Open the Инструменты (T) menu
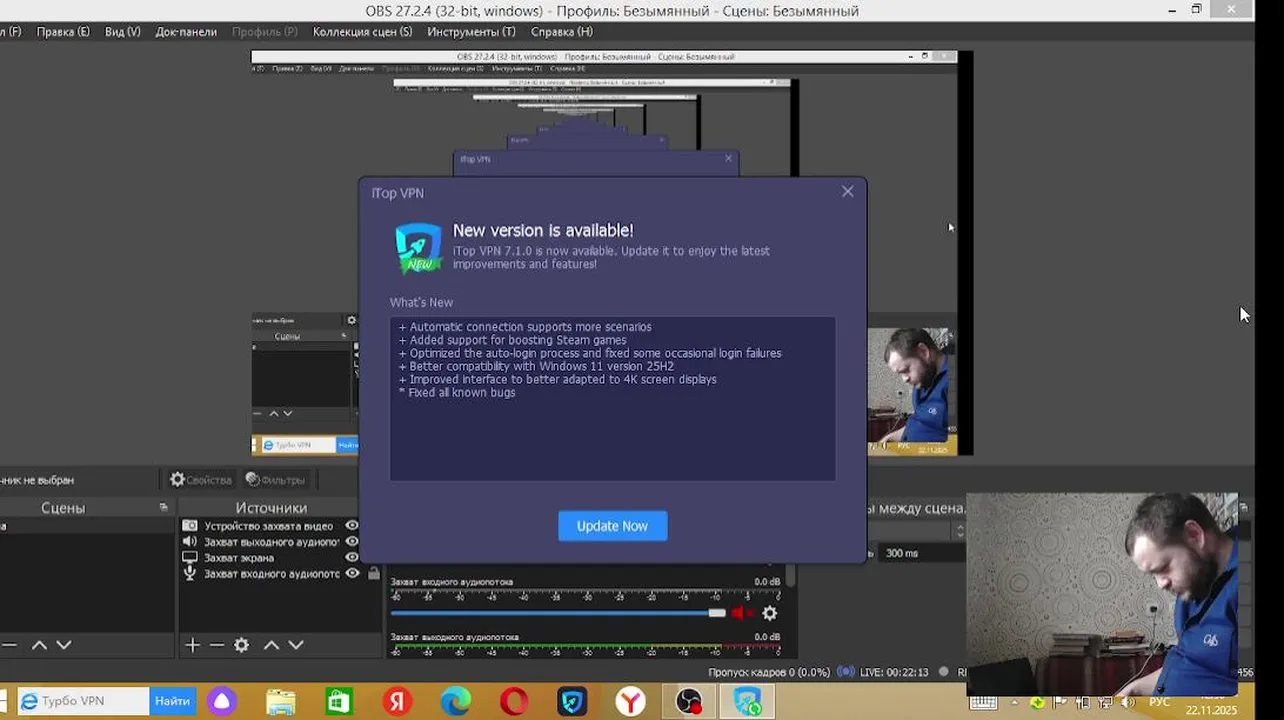1284x720 pixels. [x=471, y=32]
